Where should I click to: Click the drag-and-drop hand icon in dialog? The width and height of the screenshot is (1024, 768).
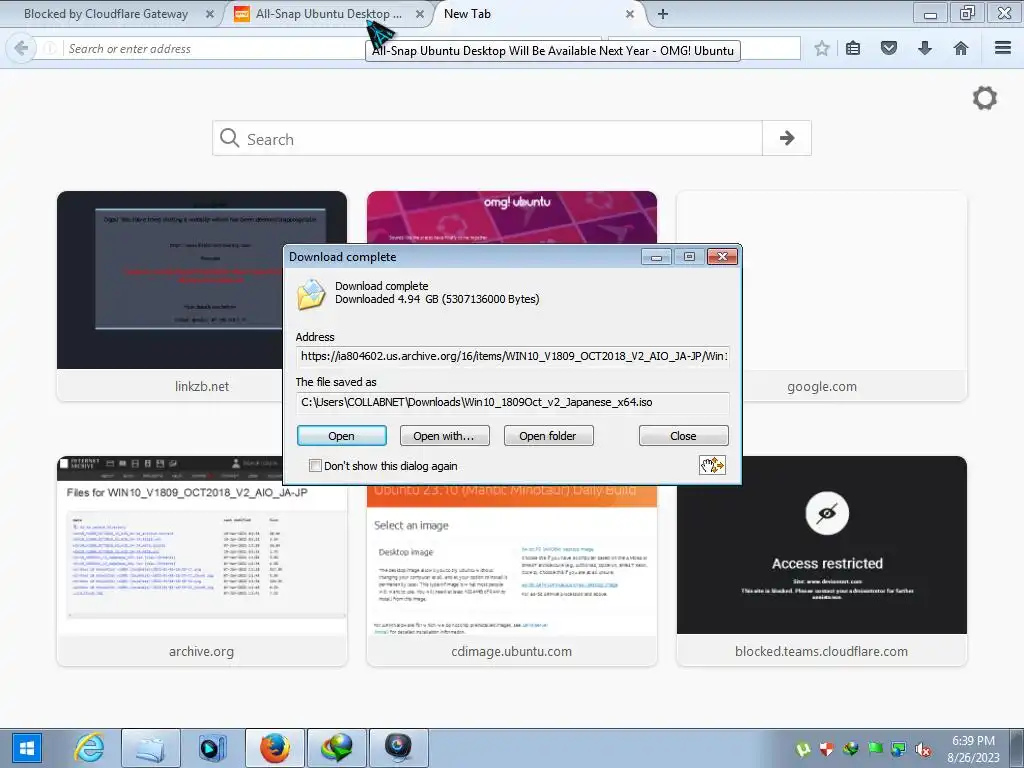712,465
